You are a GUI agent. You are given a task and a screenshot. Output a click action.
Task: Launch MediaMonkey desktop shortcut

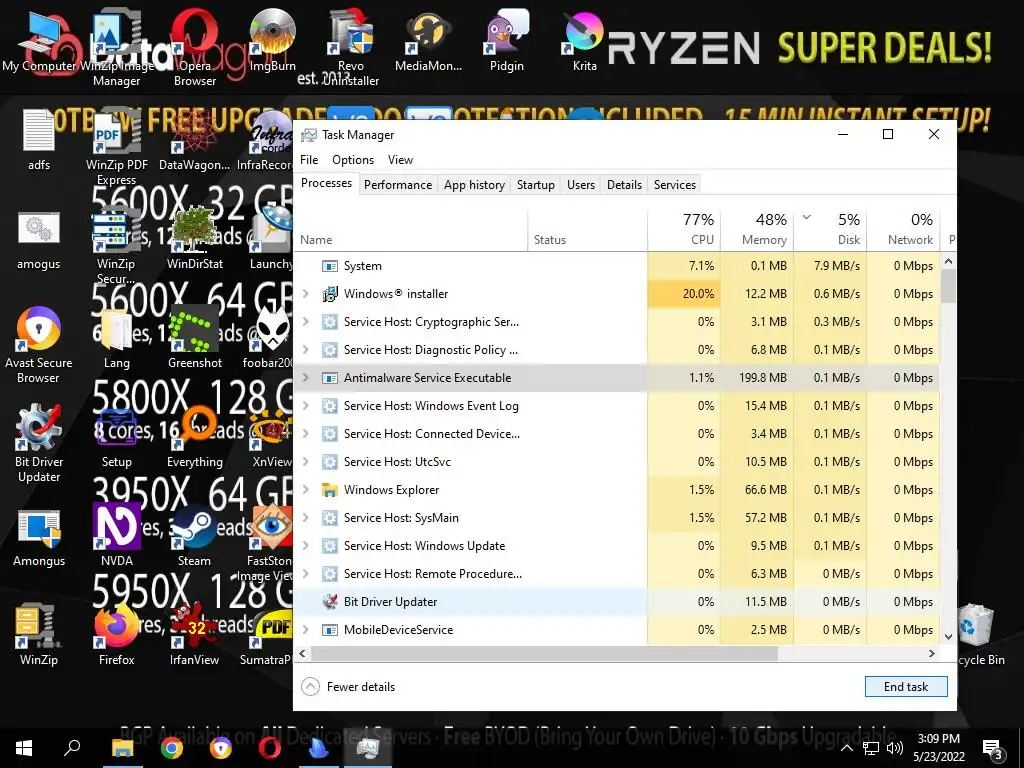[428, 42]
